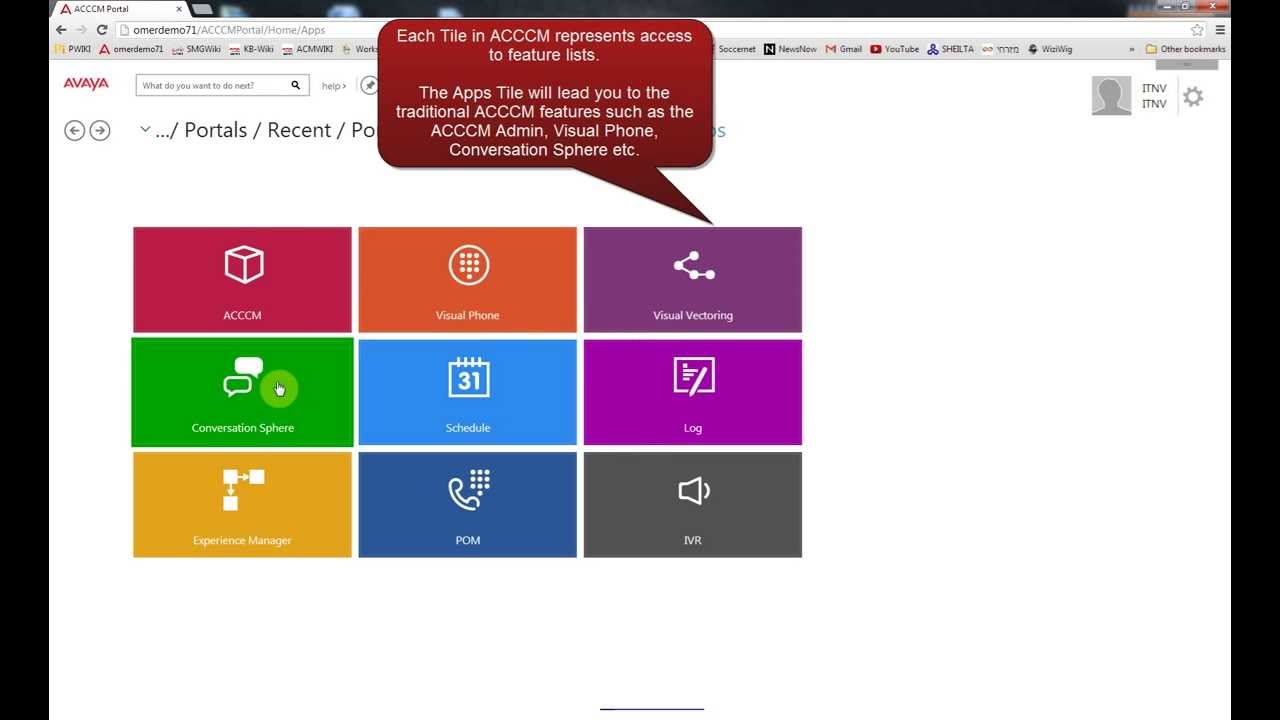Open the IVR speaker tile
1280x720 pixels.
coord(693,505)
